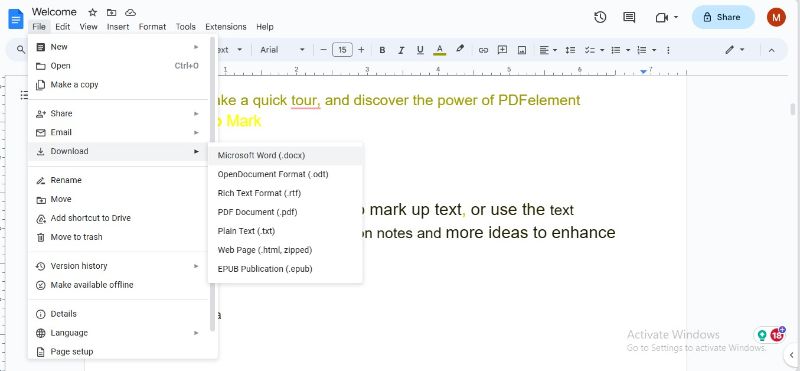Select Make available offline
Screen dimensions: 800x371
118,285
